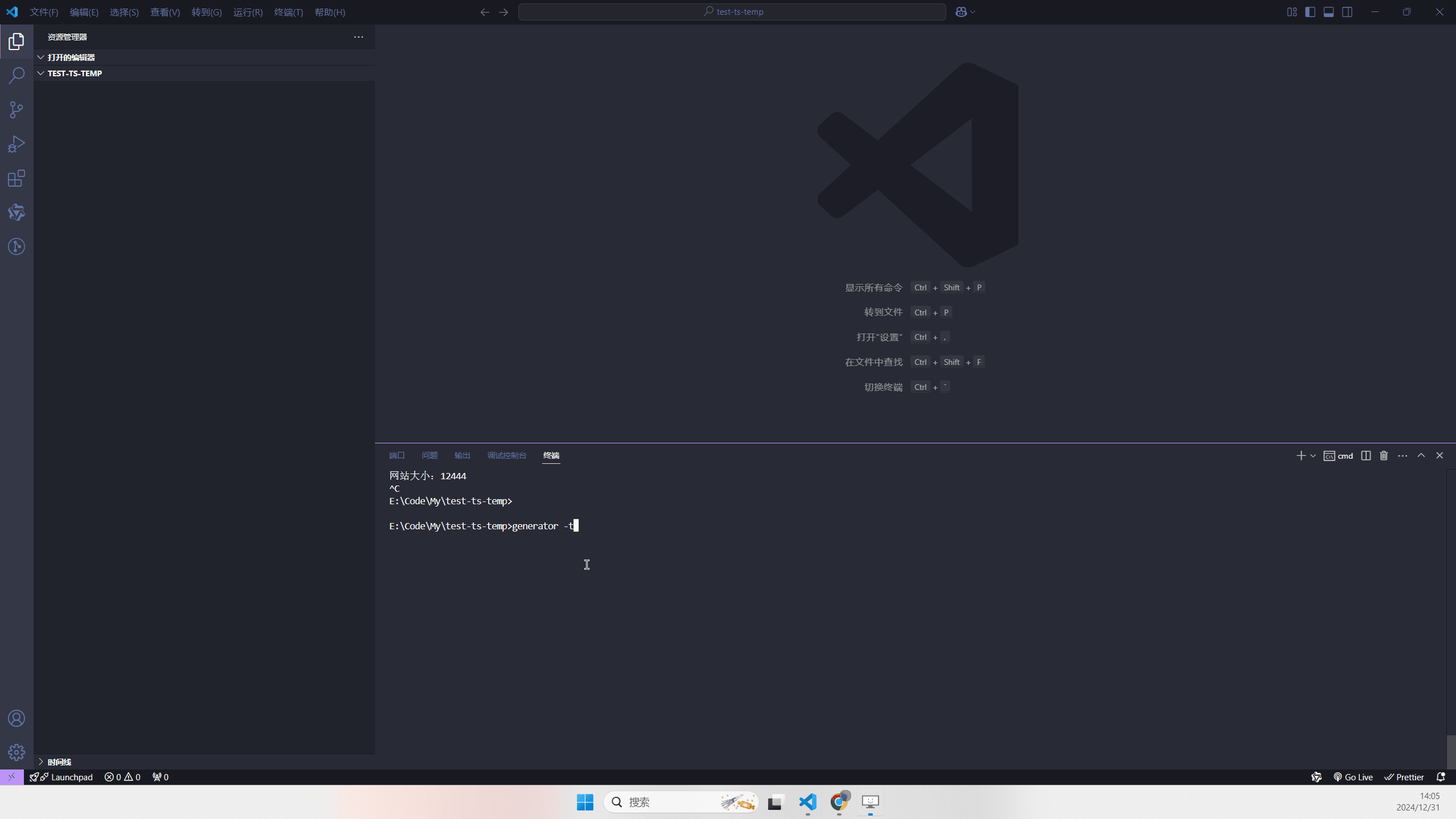1456x819 pixels.
Task: Click the terminal scrollbar thumb
Action: [x=1451, y=751]
